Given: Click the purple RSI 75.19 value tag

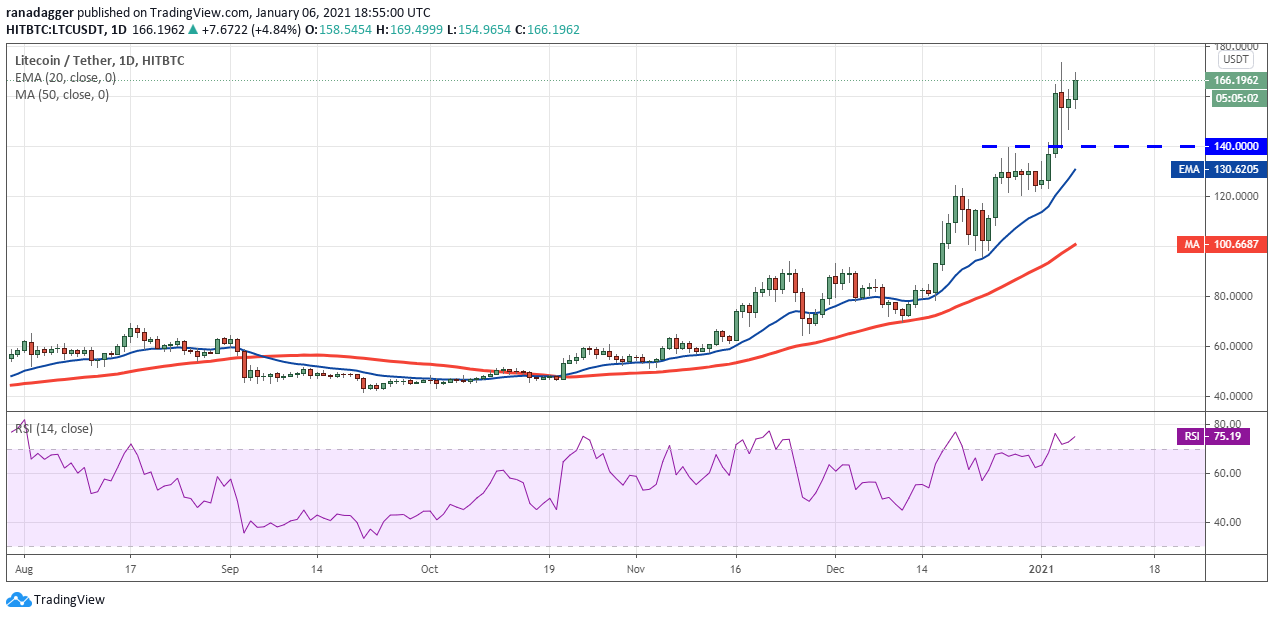Looking at the screenshot, I should tap(1223, 436).
